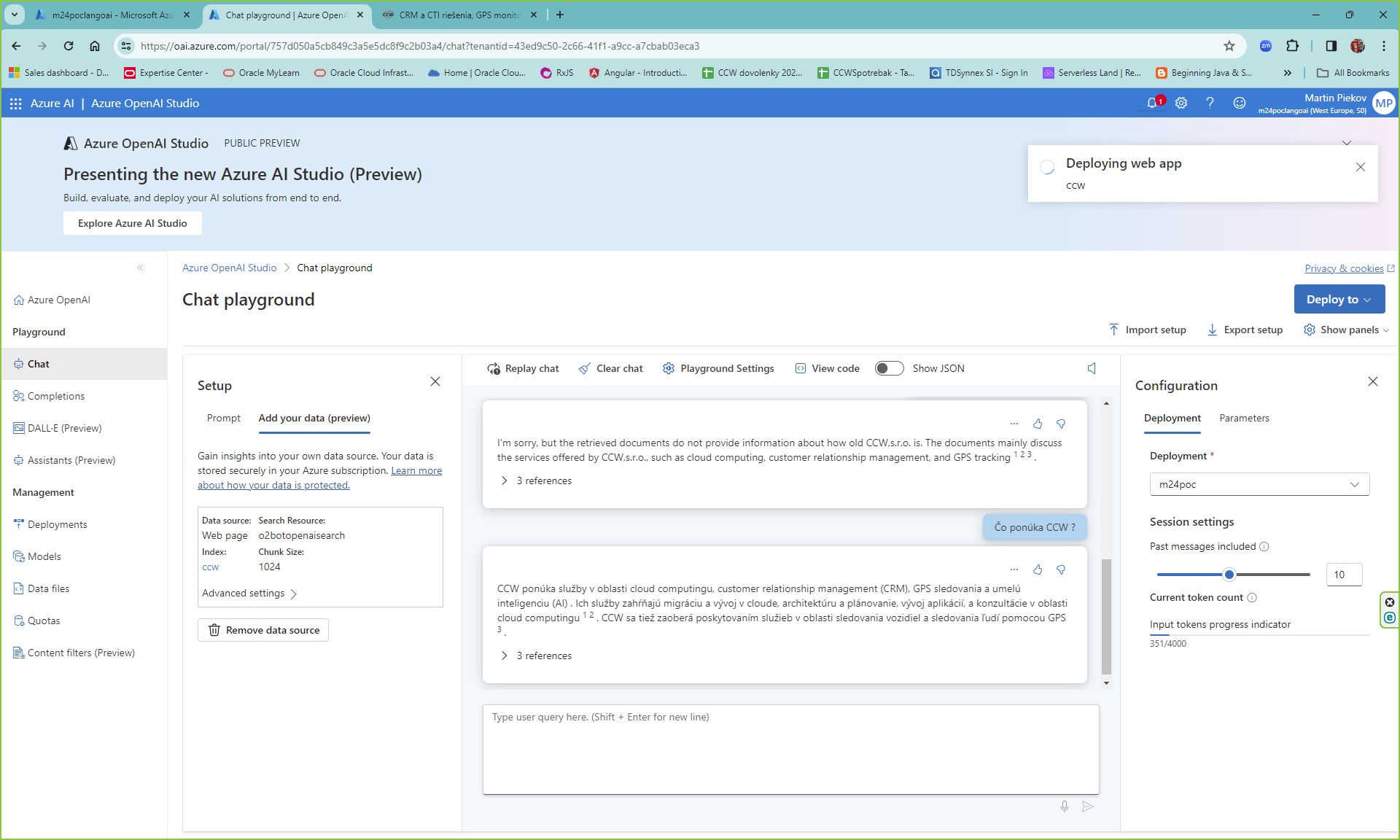Open the notifications bell icon
The height and width of the screenshot is (840, 1400).
coord(1153,104)
